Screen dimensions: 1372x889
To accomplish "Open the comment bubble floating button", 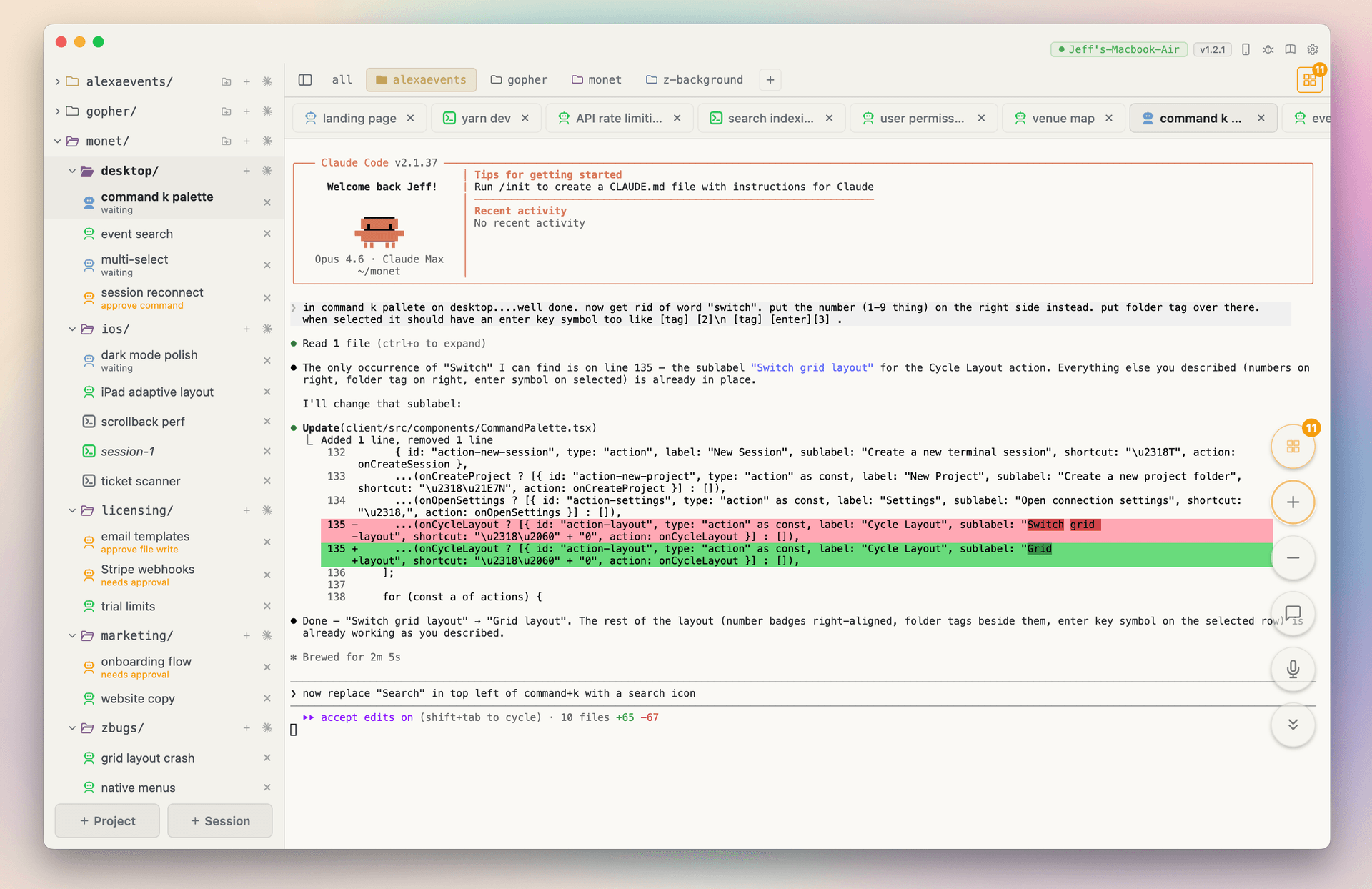I will click(x=1293, y=614).
